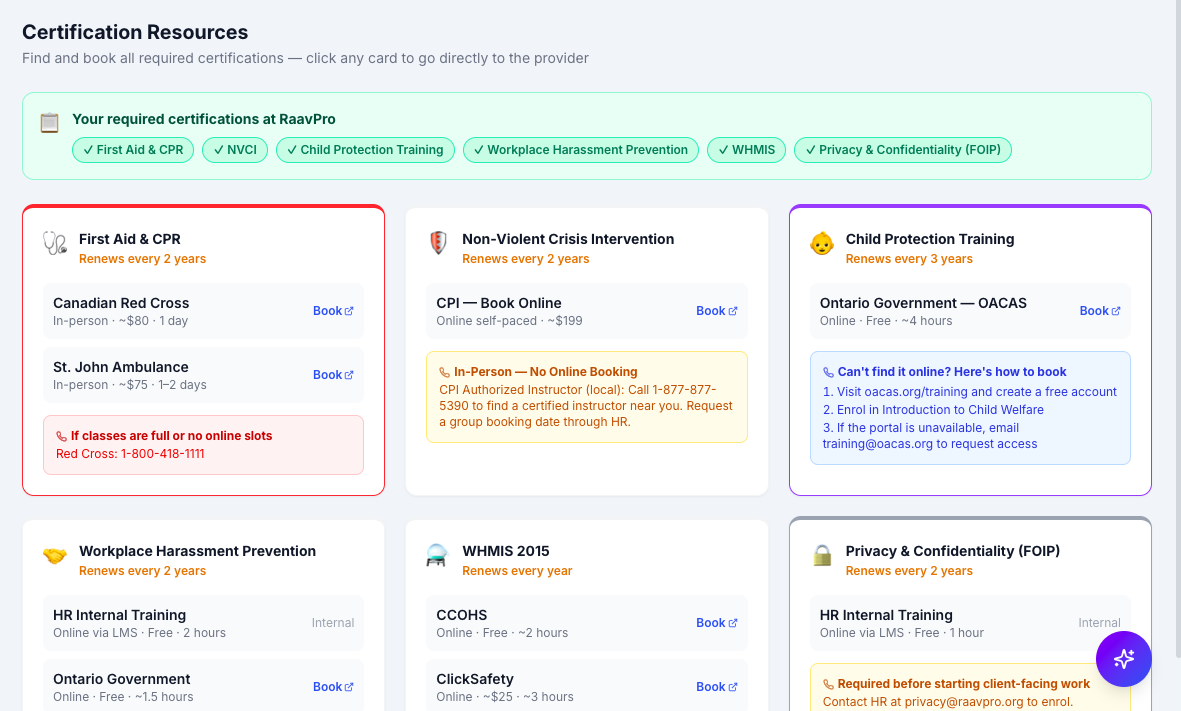
Task: Click 'In-person · ~$80 · 1 day' details
Action: [x=121, y=321]
